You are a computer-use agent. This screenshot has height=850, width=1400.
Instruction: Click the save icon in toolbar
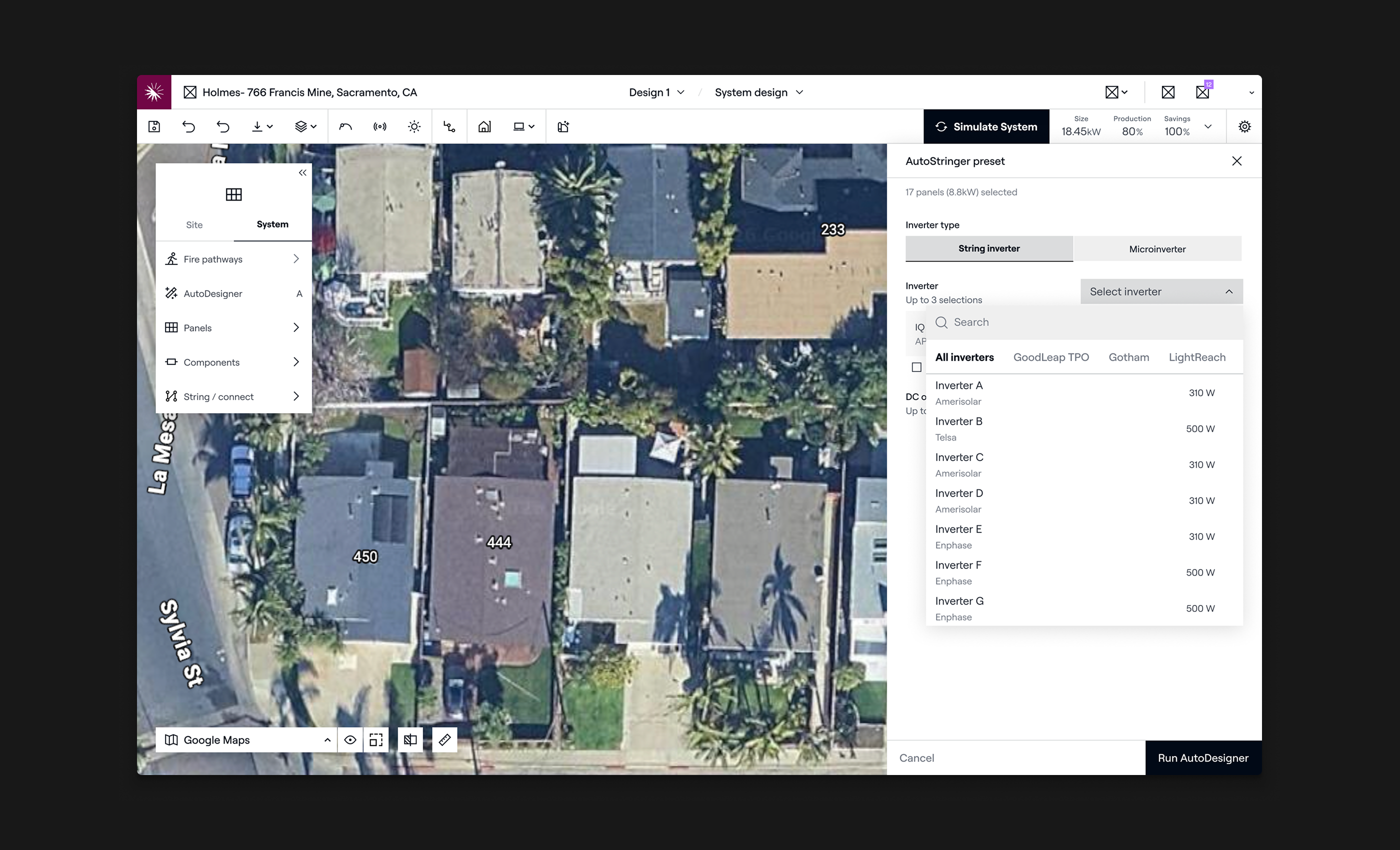[x=154, y=126]
